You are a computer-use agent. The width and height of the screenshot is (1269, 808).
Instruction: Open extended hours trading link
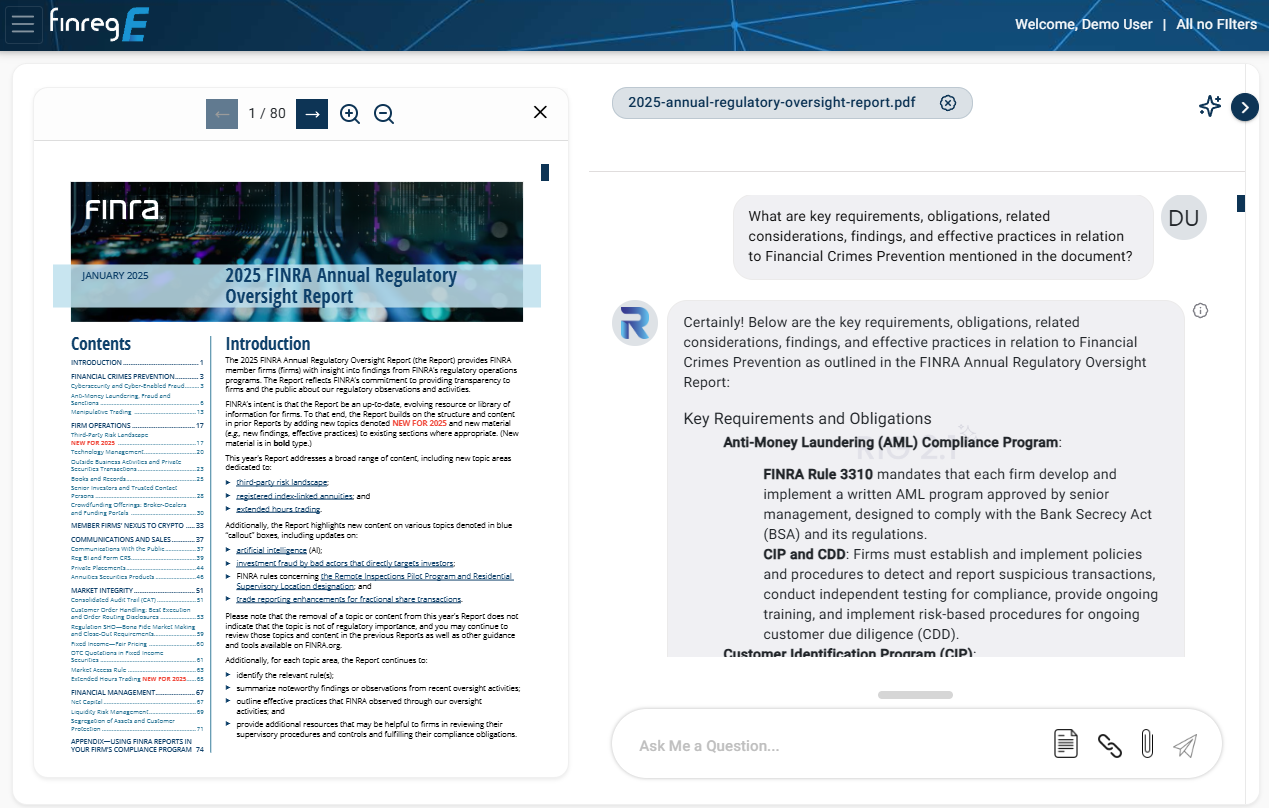point(278,509)
